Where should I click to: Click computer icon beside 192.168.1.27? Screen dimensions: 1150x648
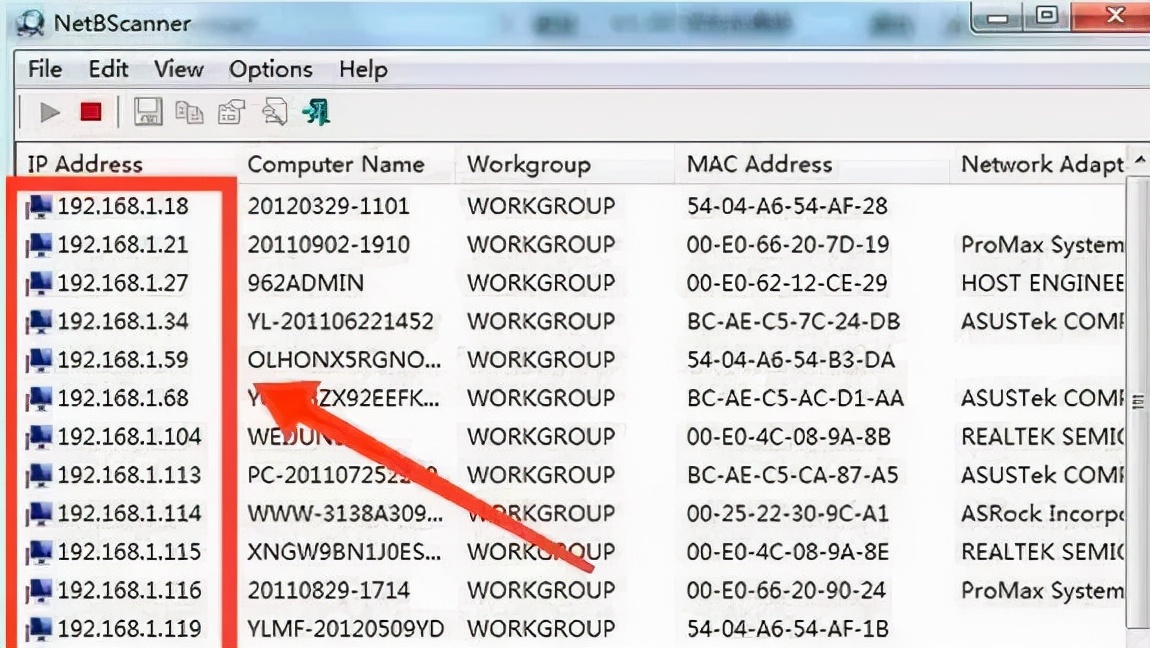coord(39,283)
